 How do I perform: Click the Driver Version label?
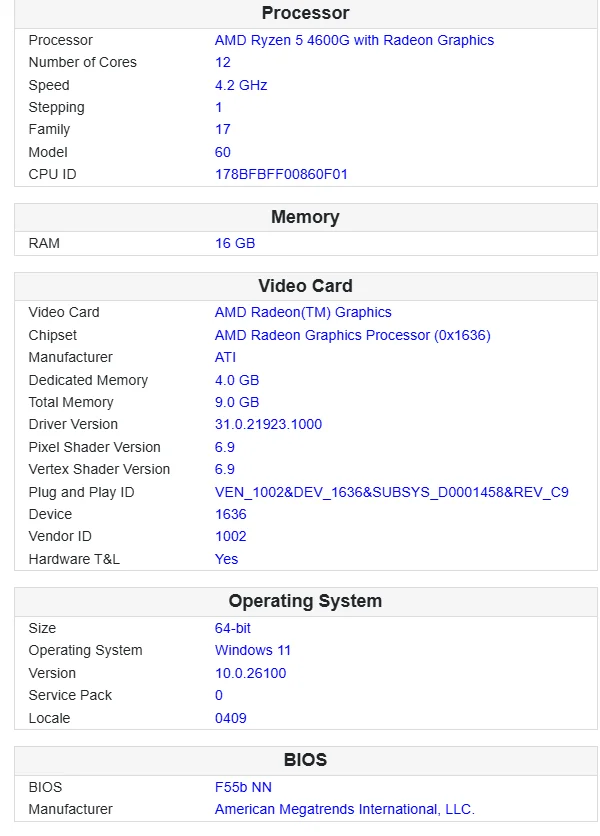(73, 424)
